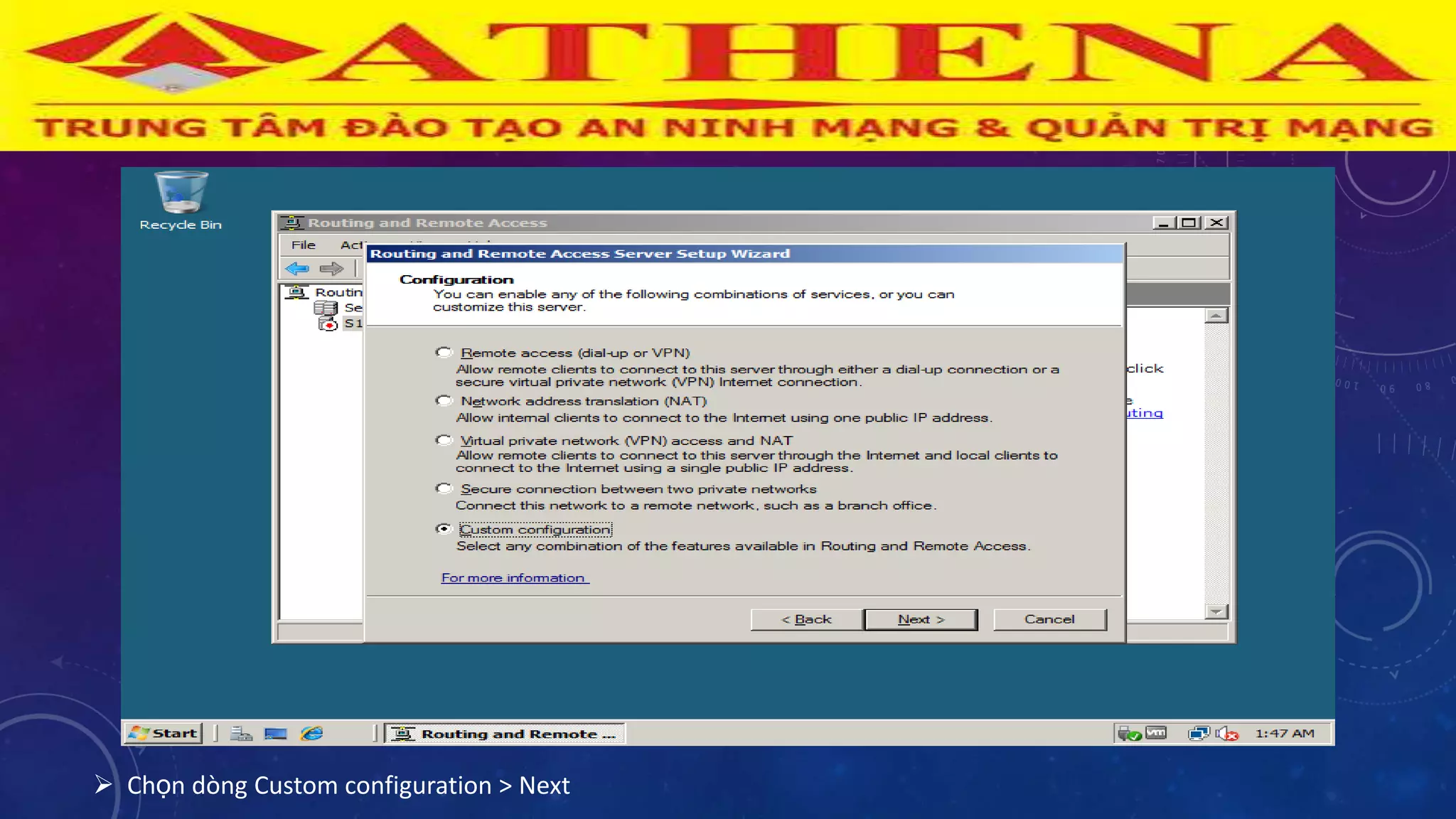1456x819 pixels.
Task: Click the network connection tray icon
Action: (x=1198, y=733)
